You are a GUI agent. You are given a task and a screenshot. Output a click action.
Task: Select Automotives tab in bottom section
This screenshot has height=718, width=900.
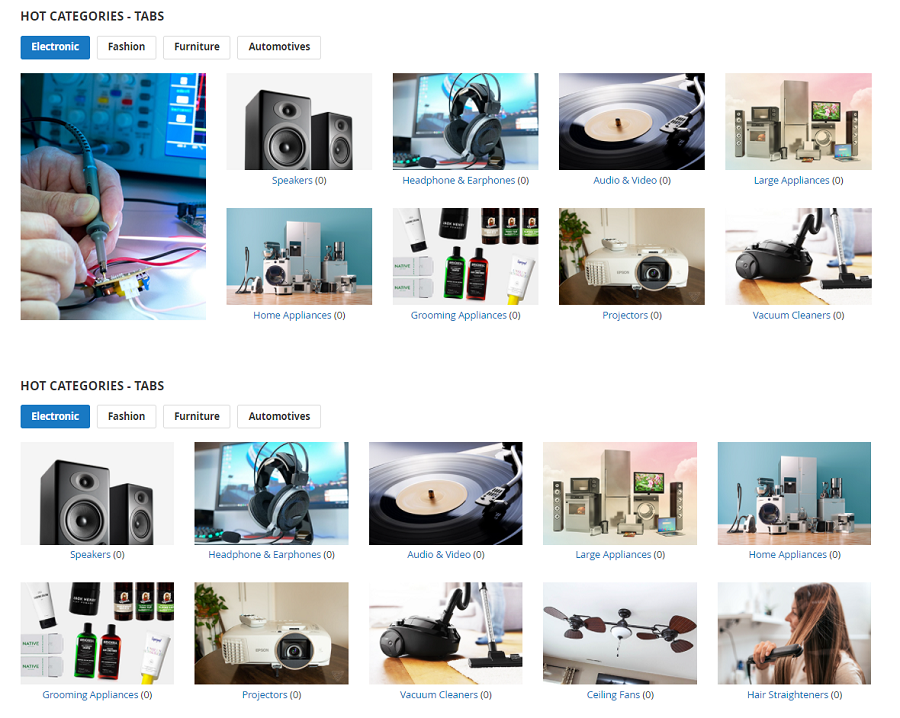coord(279,417)
